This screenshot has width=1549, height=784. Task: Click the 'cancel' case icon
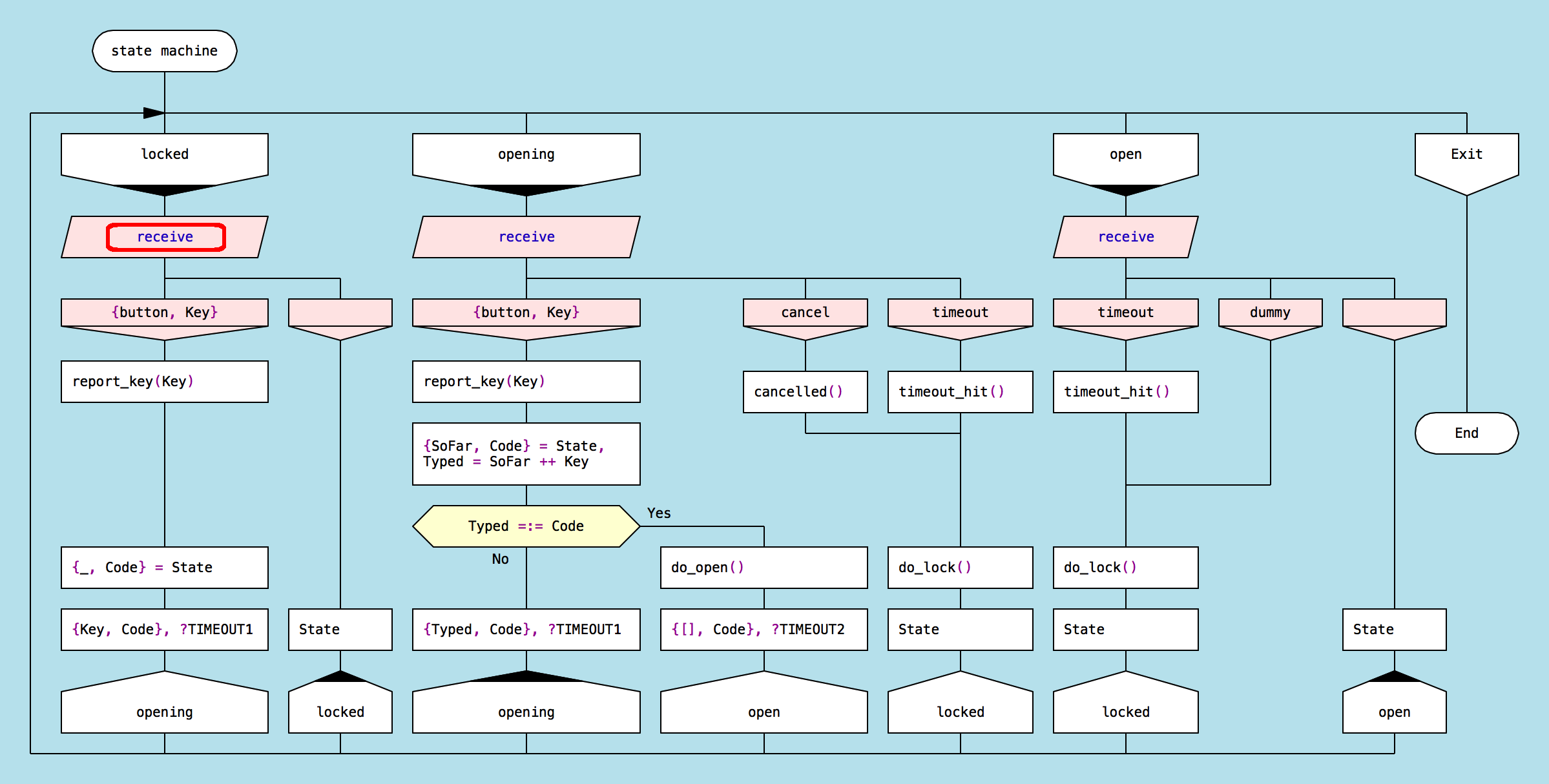pos(805,313)
